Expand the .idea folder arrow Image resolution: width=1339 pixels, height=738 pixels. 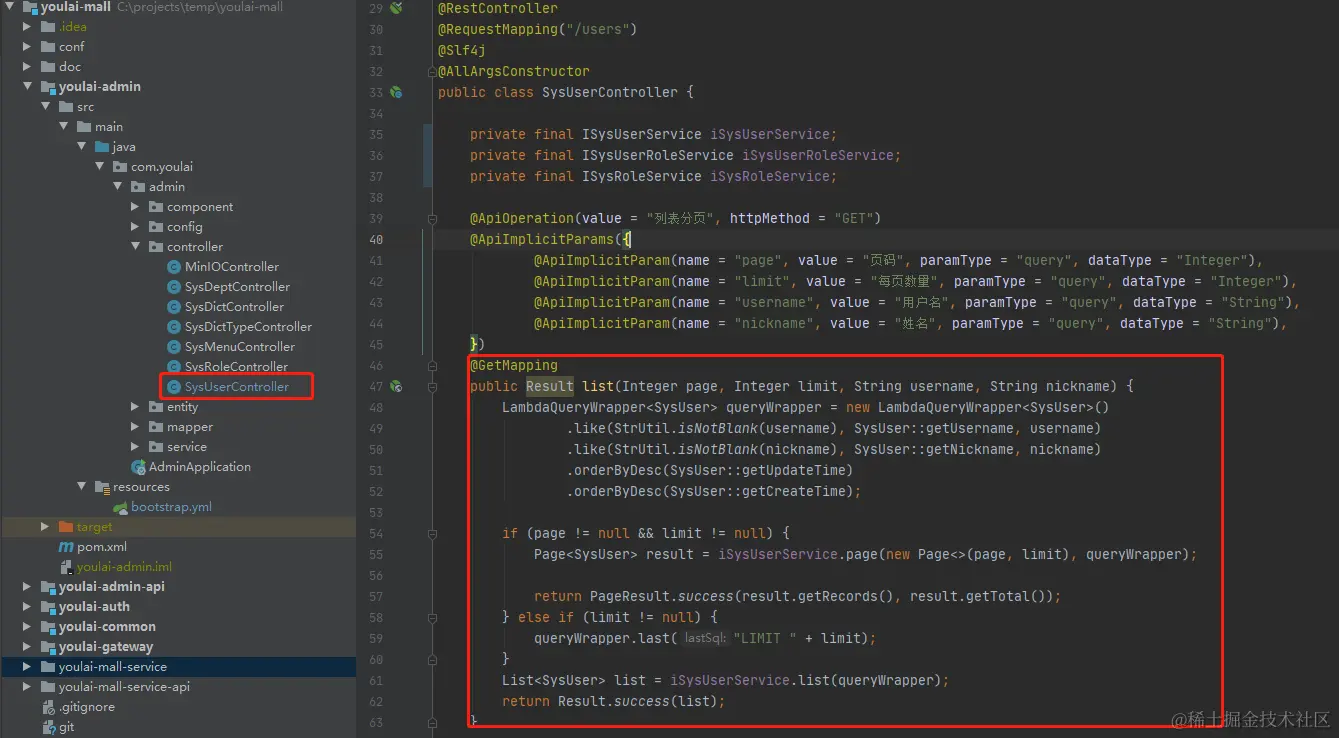tap(27, 27)
